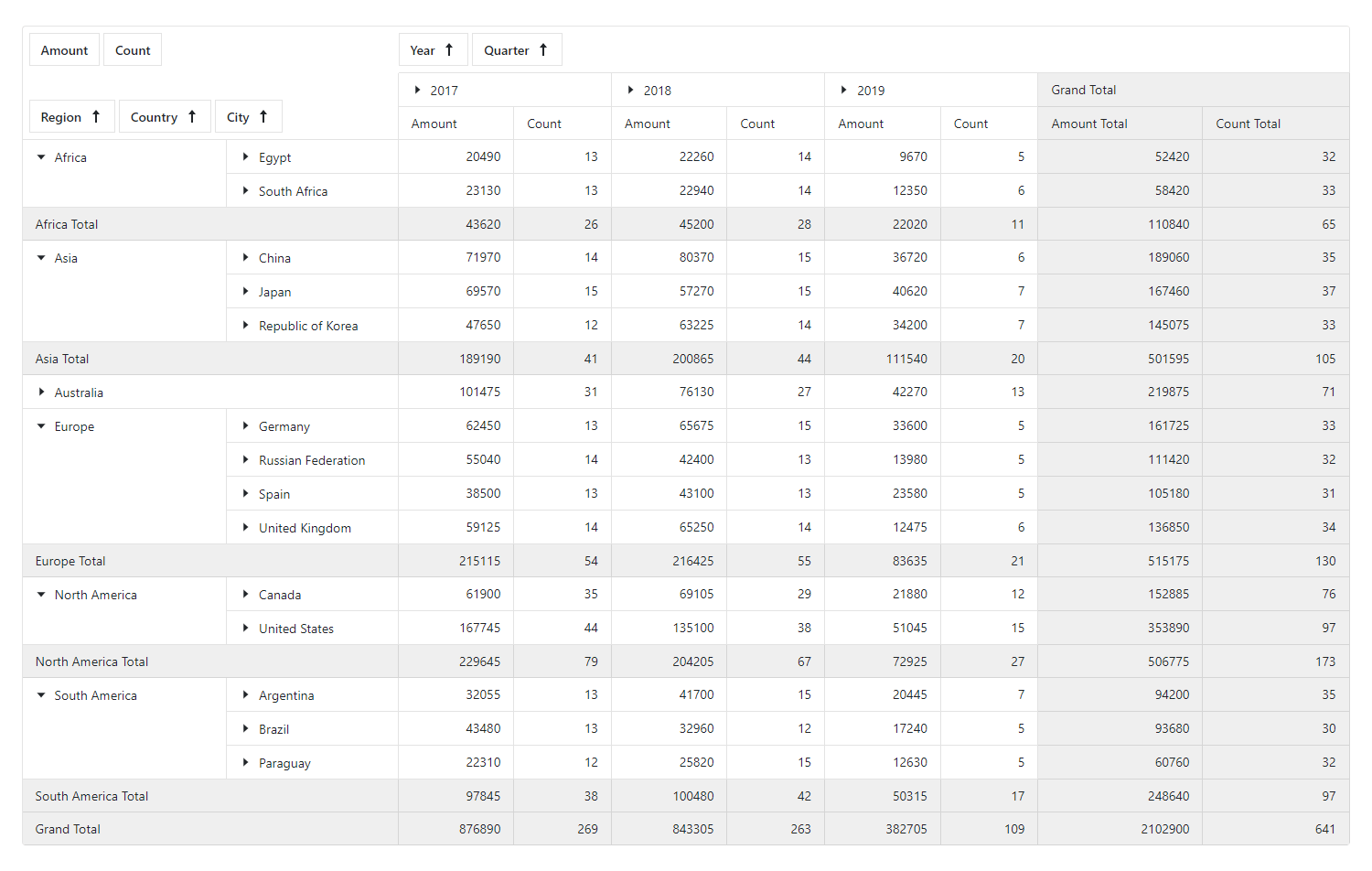Expand the United States row
1372x871 pixels.
[245, 628]
